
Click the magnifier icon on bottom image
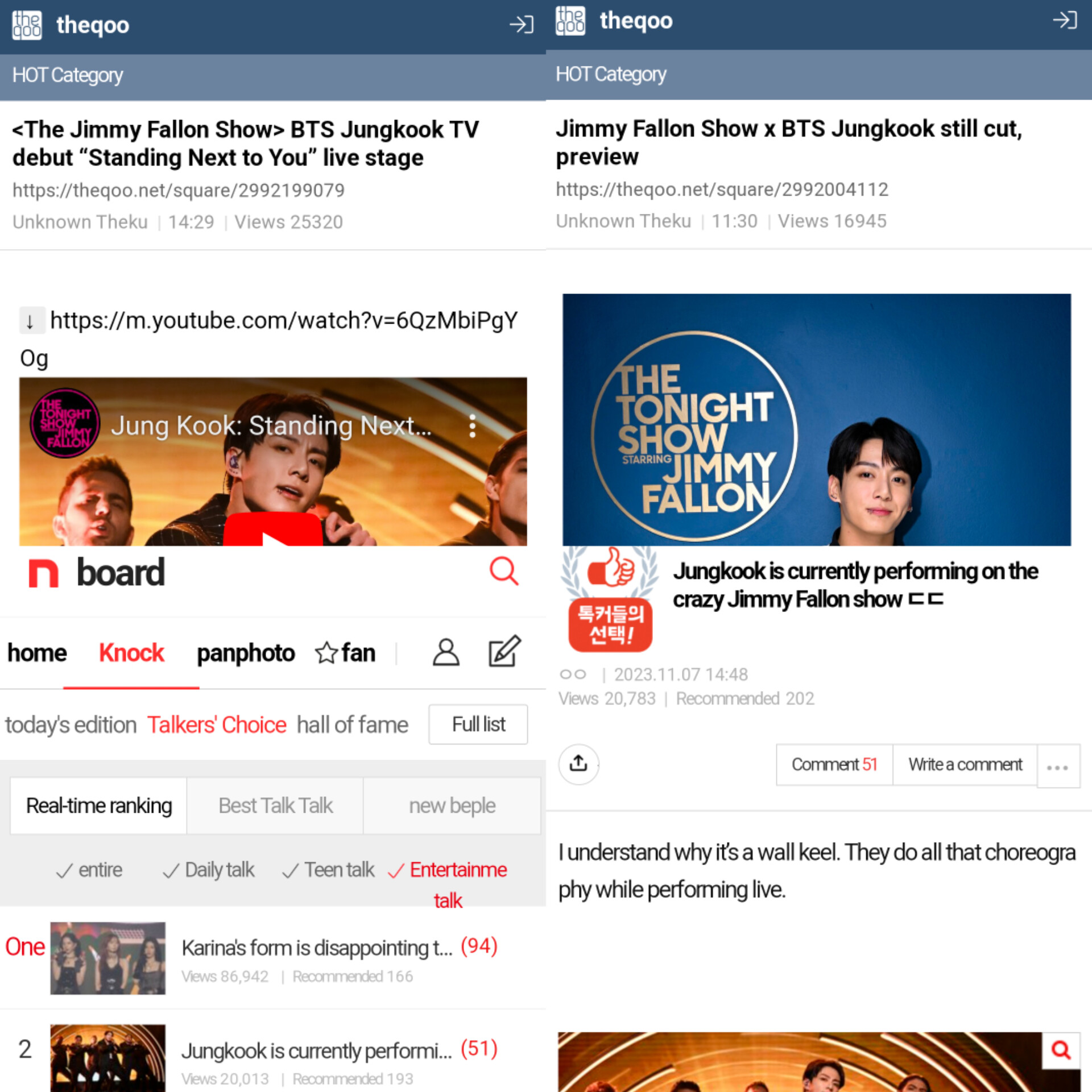(x=1061, y=1050)
